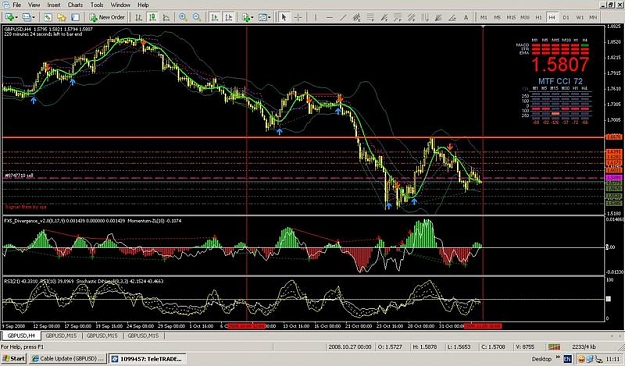This screenshot has width=625, height=366.
Task: Select the vertical line drawing tool
Action: click(315, 17)
